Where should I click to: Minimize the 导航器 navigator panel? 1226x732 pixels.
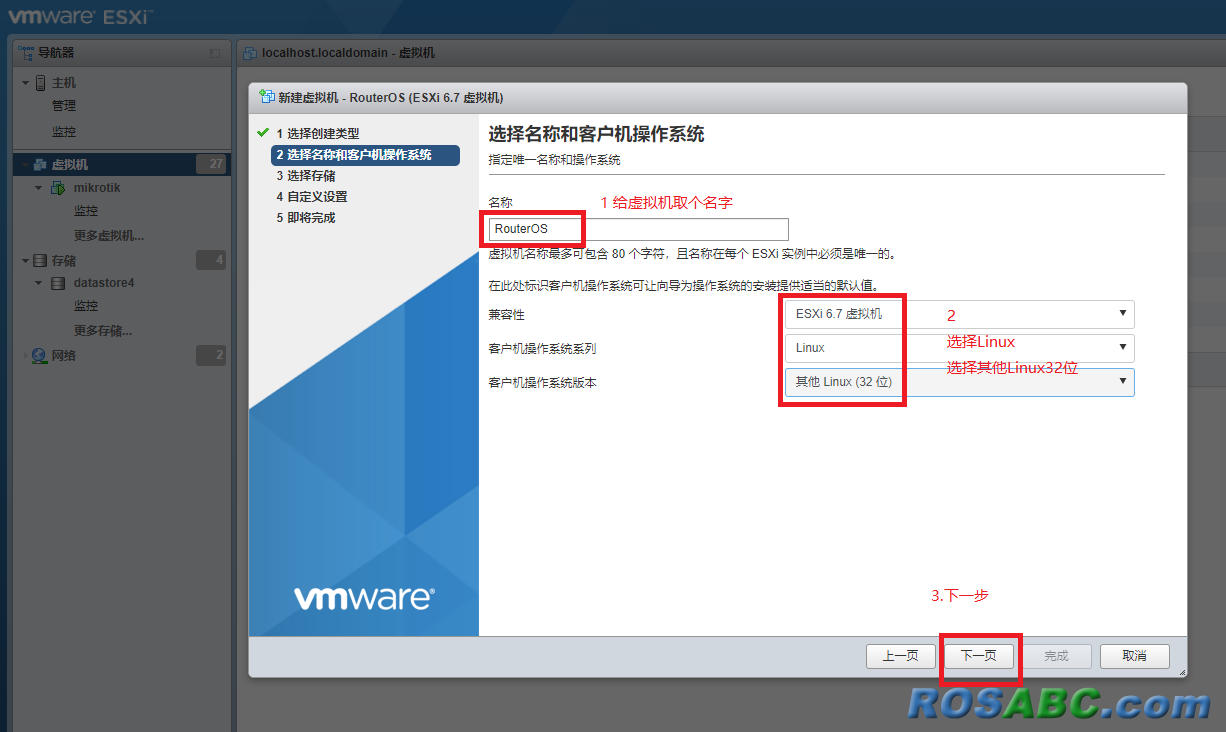tap(215, 52)
